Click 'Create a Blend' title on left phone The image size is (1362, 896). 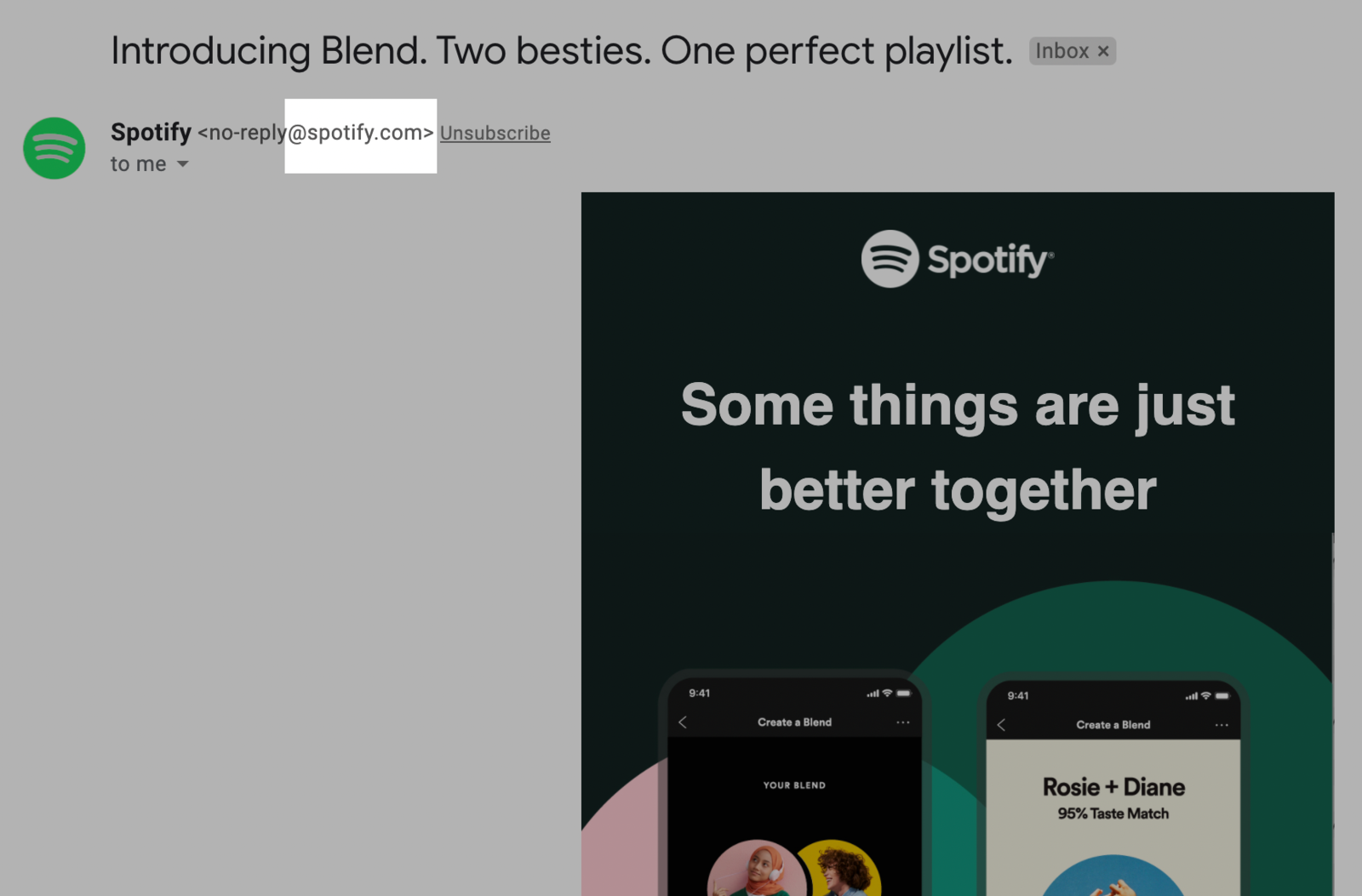794,722
